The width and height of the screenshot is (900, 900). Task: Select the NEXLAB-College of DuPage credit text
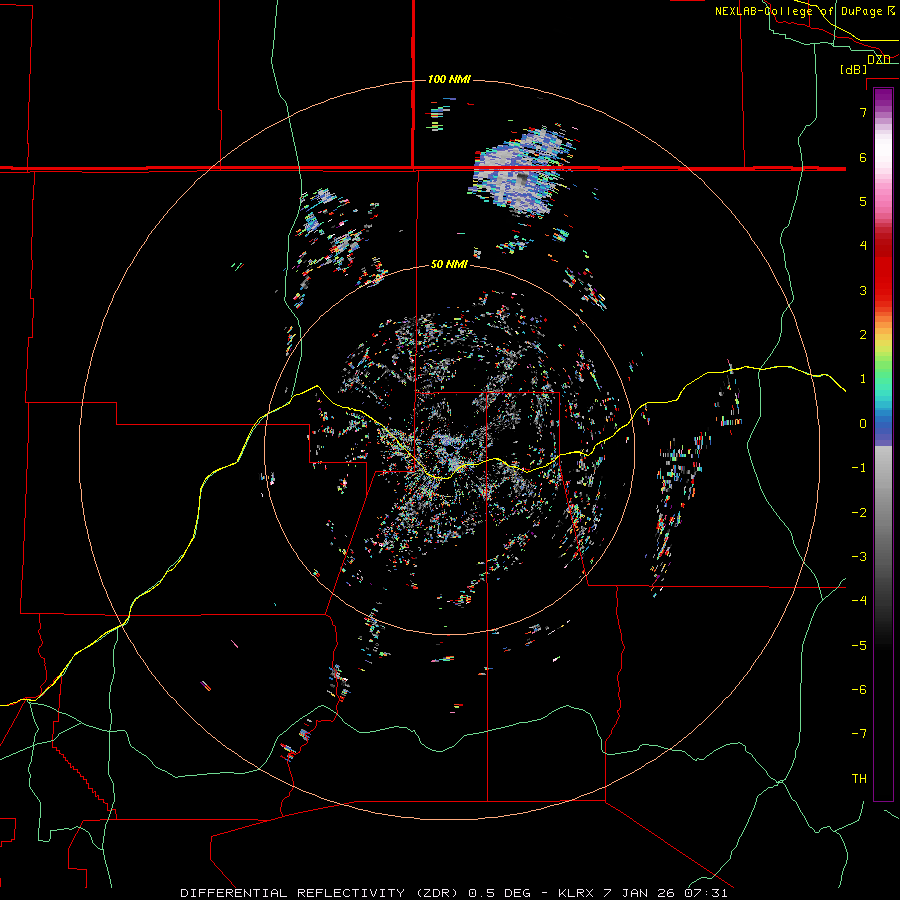tap(803, 11)
